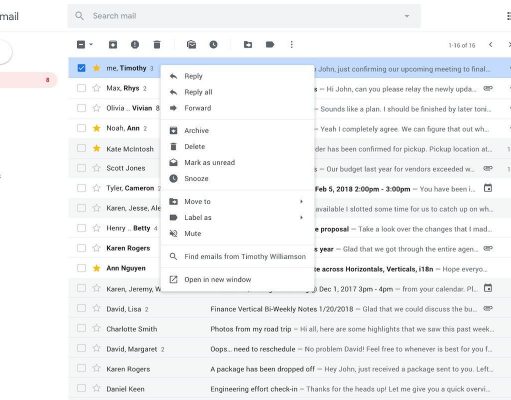
Task: Open the select-all checkbox dropdown arrow
Action: [91, 44]
